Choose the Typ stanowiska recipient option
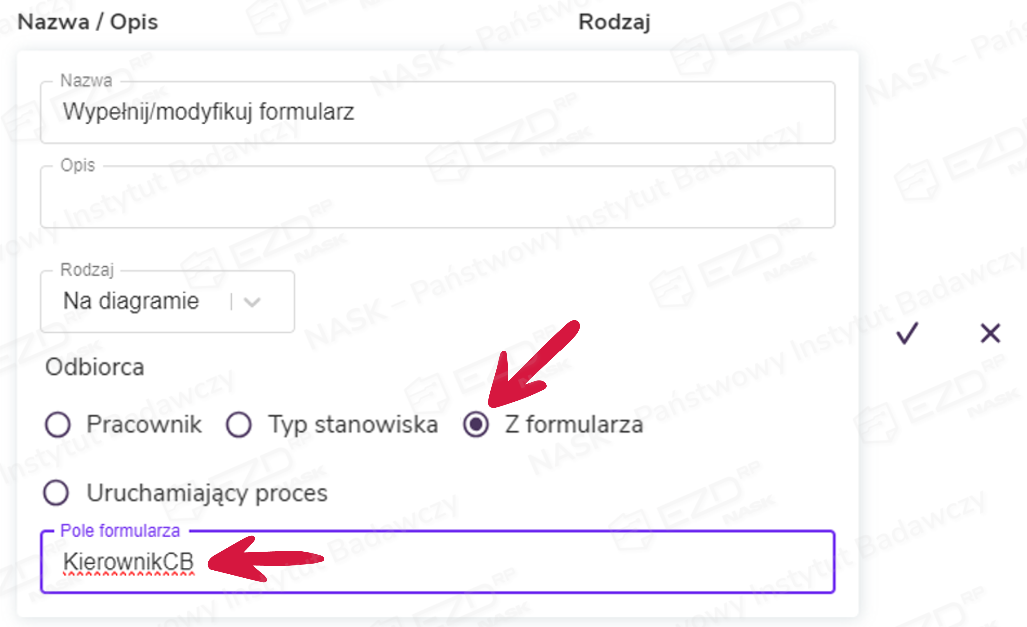 [x=239, y=425]
